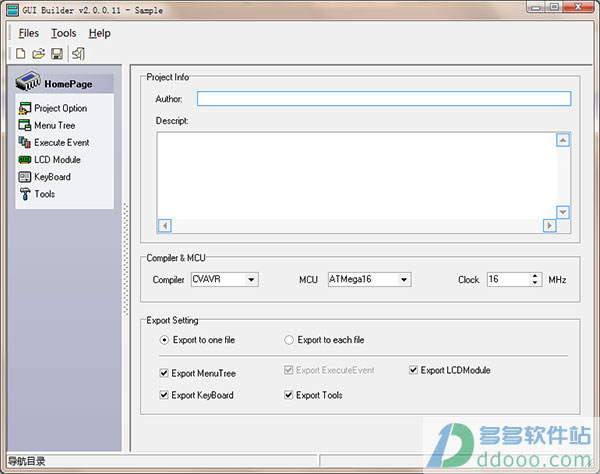Viewport: 600px width, 474px height.
Task: Click the Save floppy disk toolbar icon
Action: [57, 54]
